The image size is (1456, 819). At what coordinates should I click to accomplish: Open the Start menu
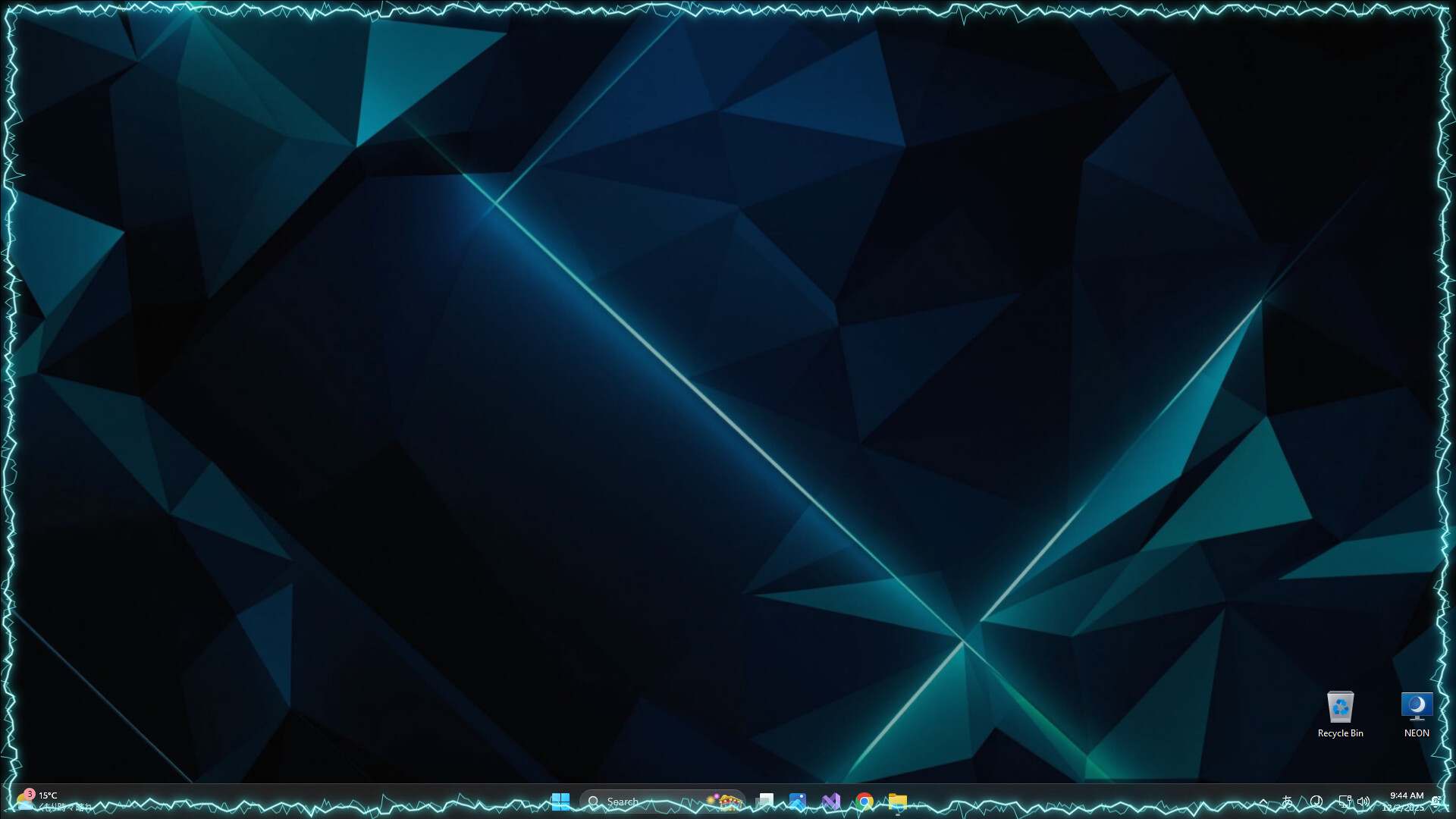click(561, 801)
